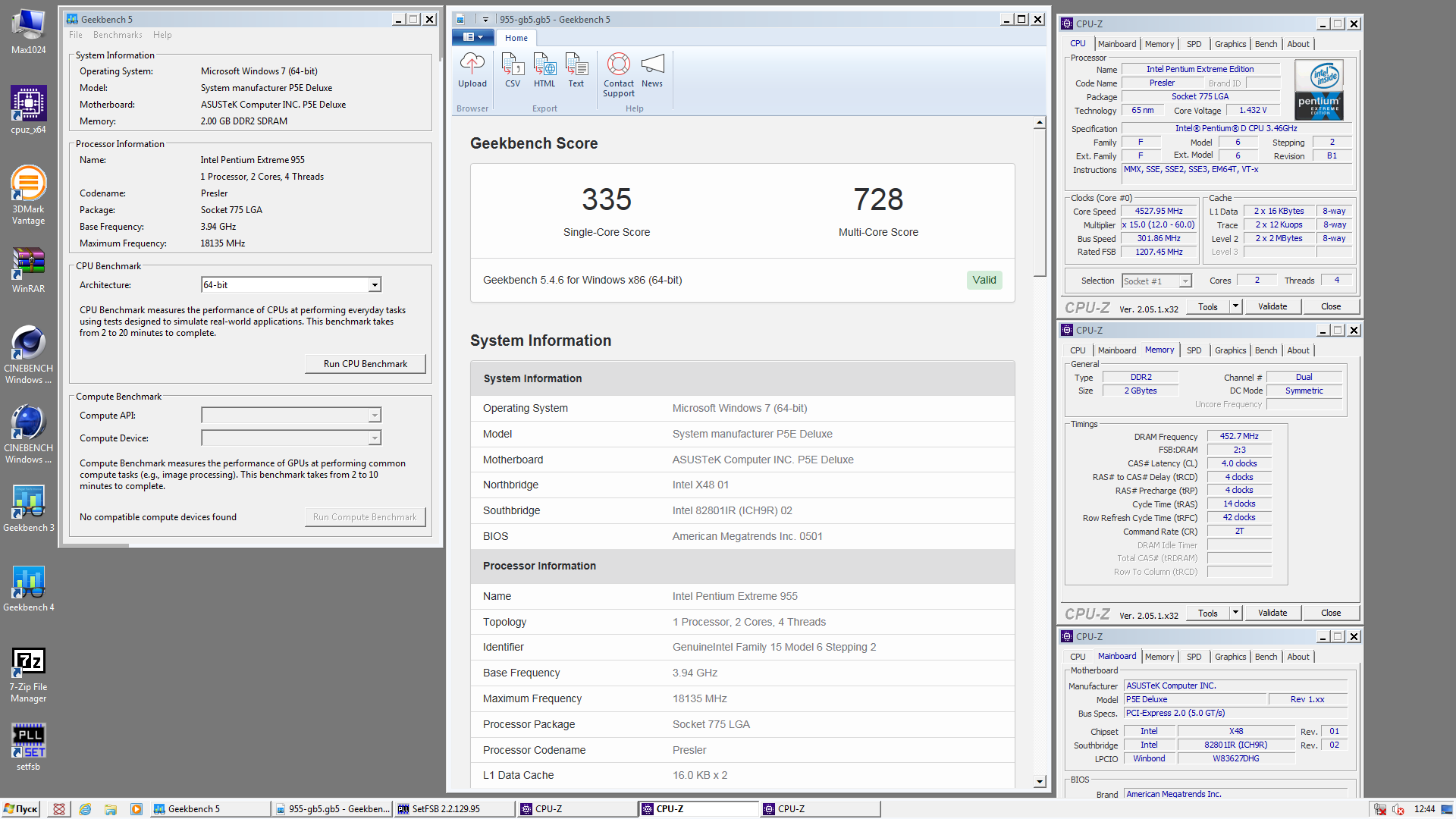Click the Contact Support icon
Screen dimensions: 1456x819
(619, 75)
